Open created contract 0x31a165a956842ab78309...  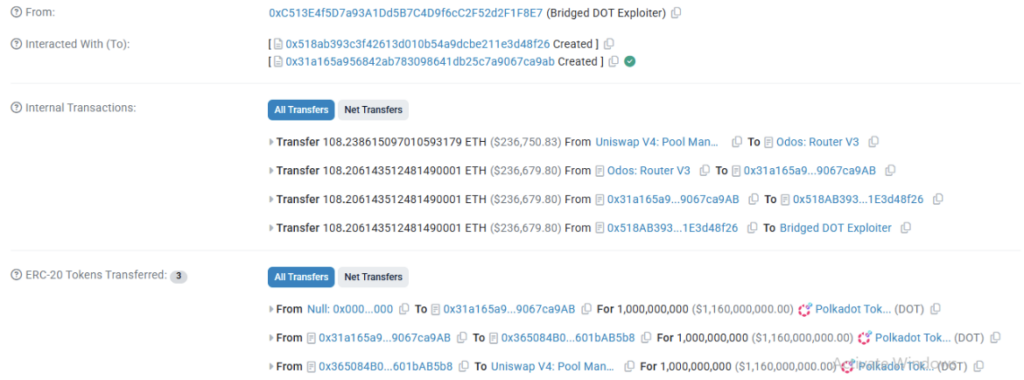click(421, 61)
